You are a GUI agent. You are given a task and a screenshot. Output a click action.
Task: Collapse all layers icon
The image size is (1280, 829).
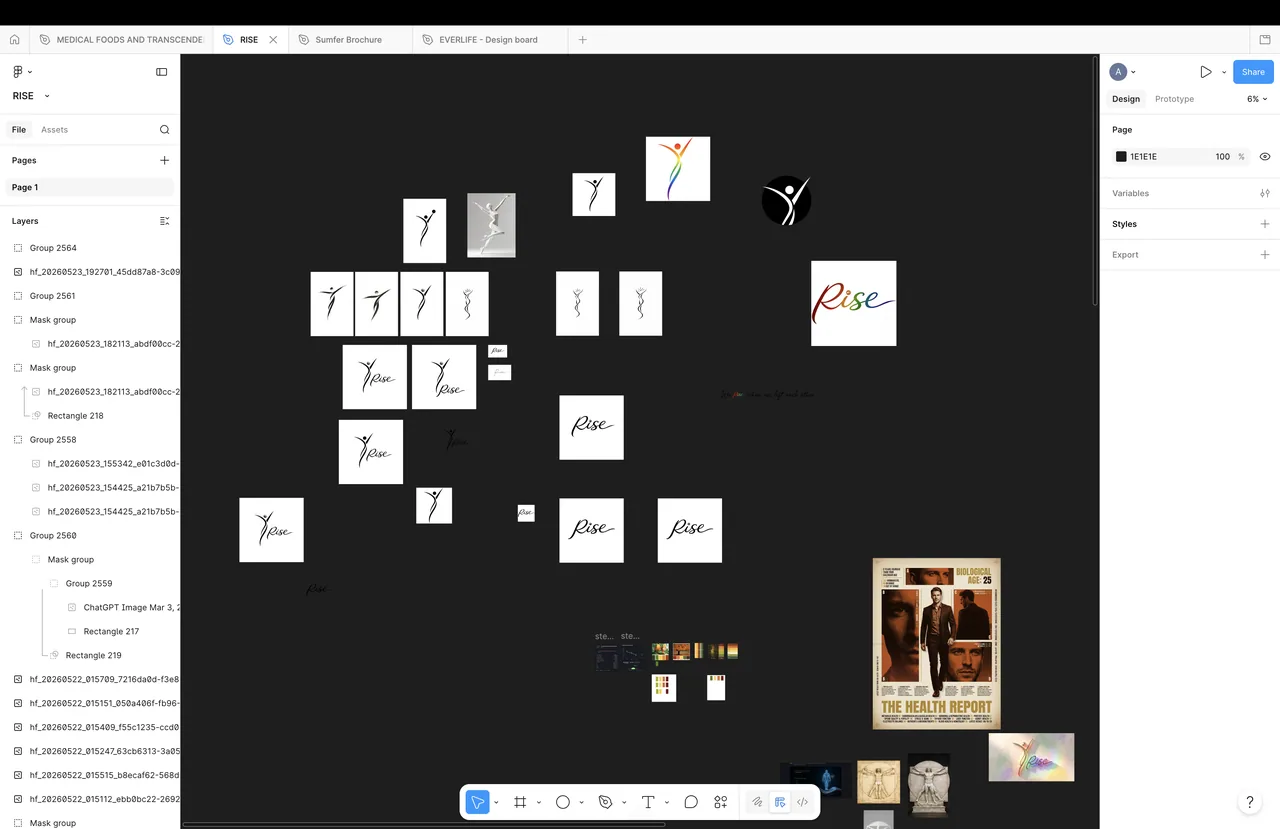pos(165,221)
